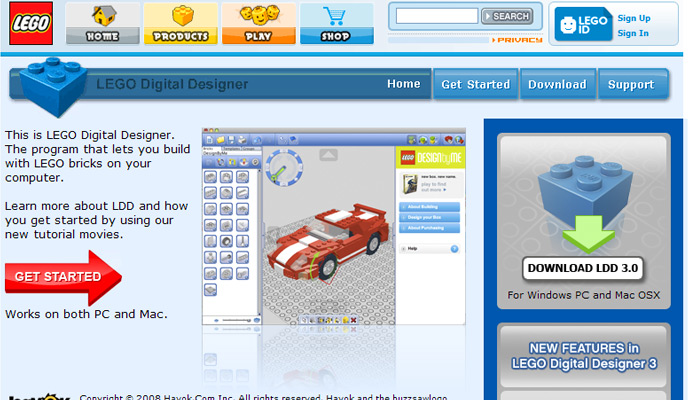The image size is (690, 400).
Task: Click the Sign Up link
Action: coord(634,18)
